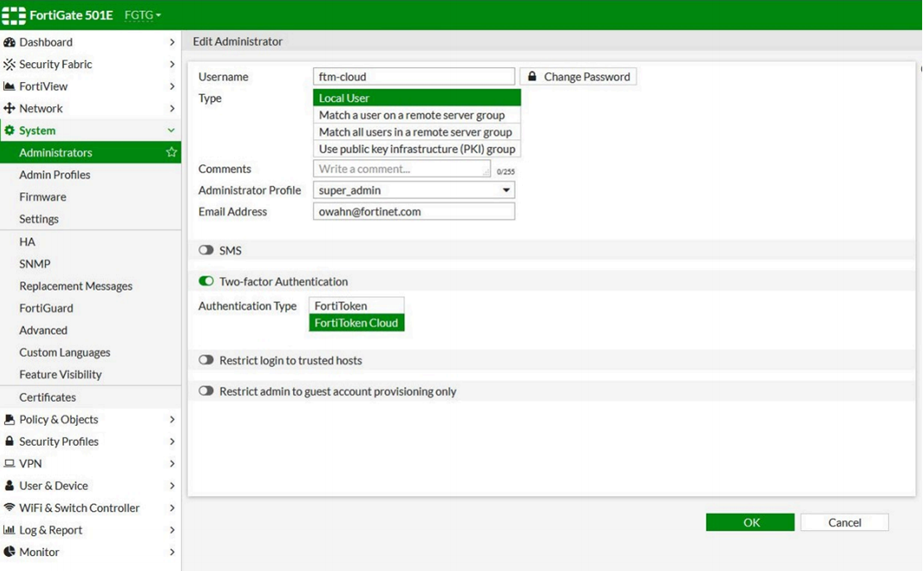This screenshot has width=923, height=571.
Task: Select FortiToken as the authentication type
Action: coord(356,306)
